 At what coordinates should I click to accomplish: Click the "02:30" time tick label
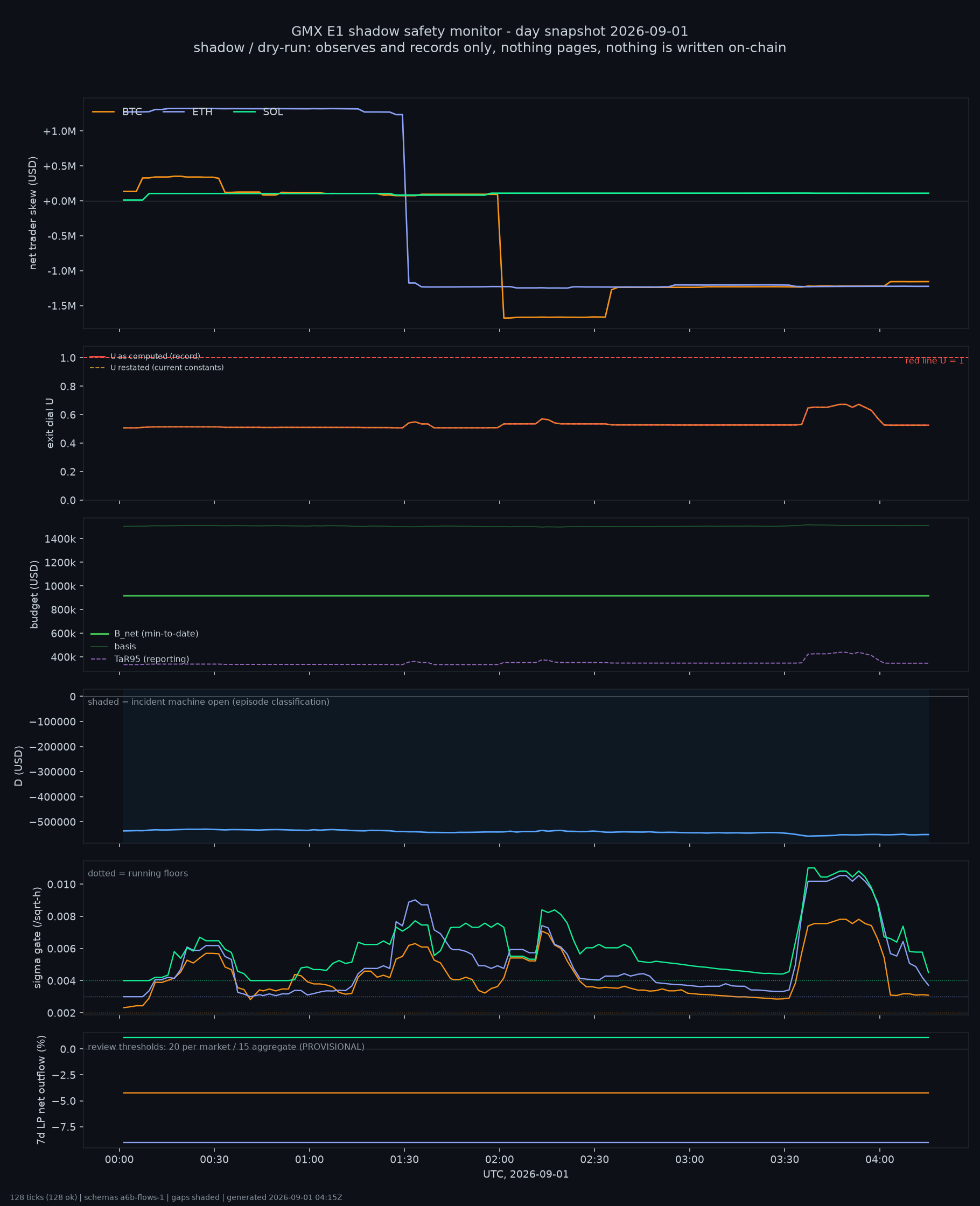[x=594, y=1160]
